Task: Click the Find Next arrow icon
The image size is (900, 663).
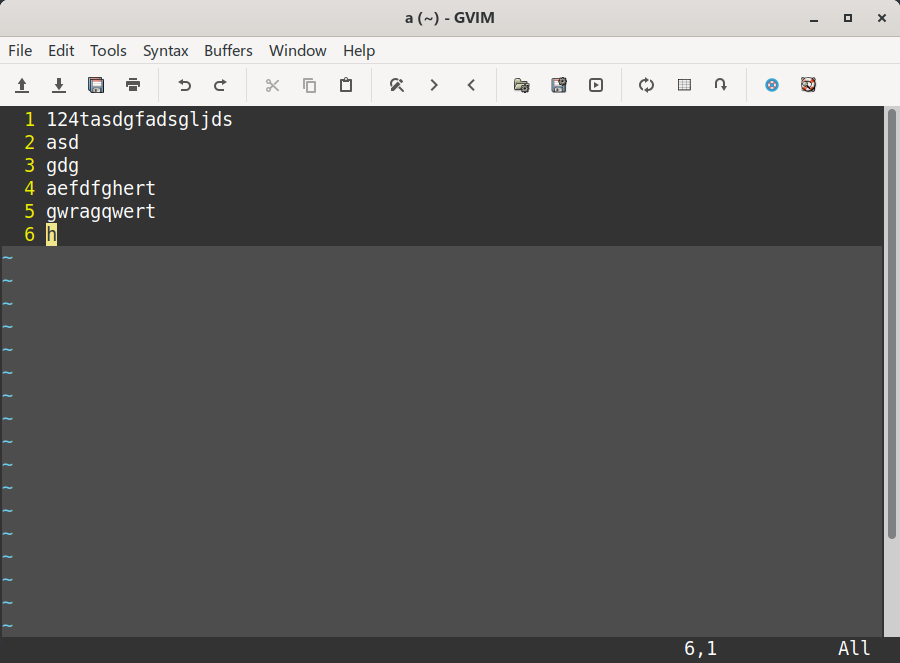Action: [x=434, y=86]
